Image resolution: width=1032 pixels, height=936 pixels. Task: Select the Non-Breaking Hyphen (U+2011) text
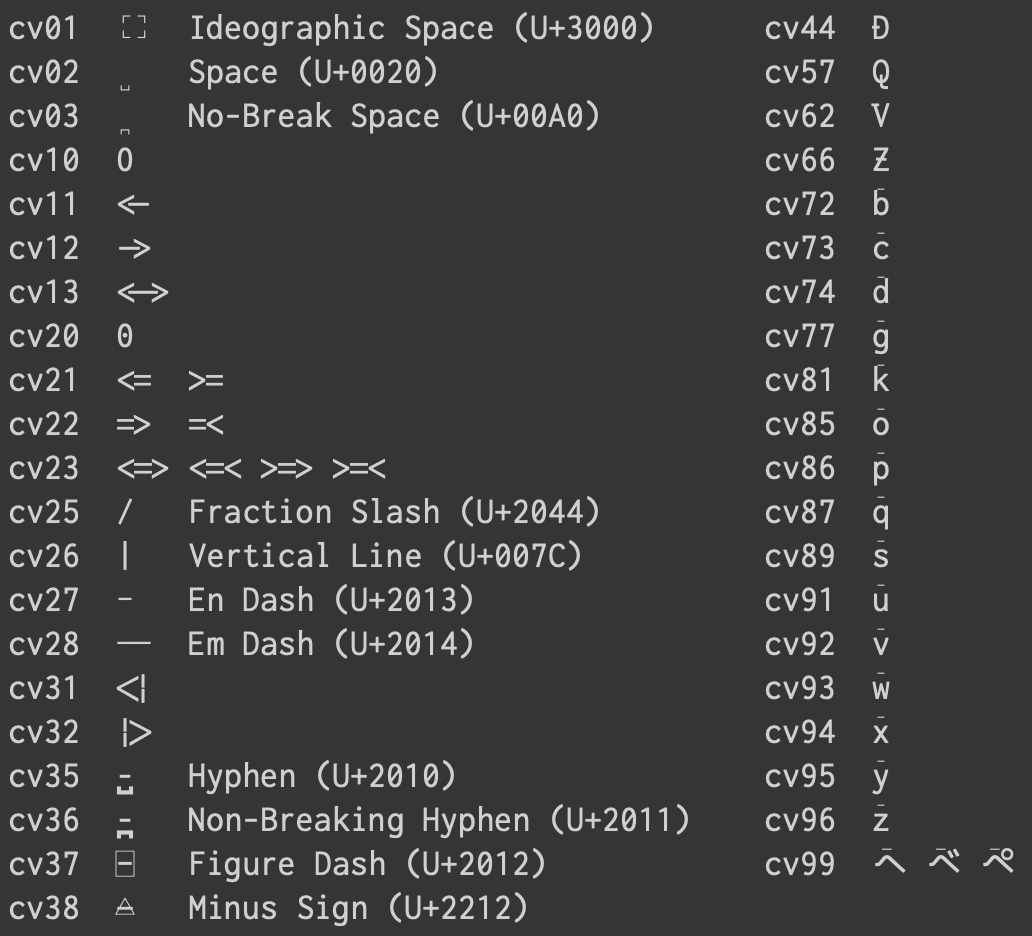(438, 820)
